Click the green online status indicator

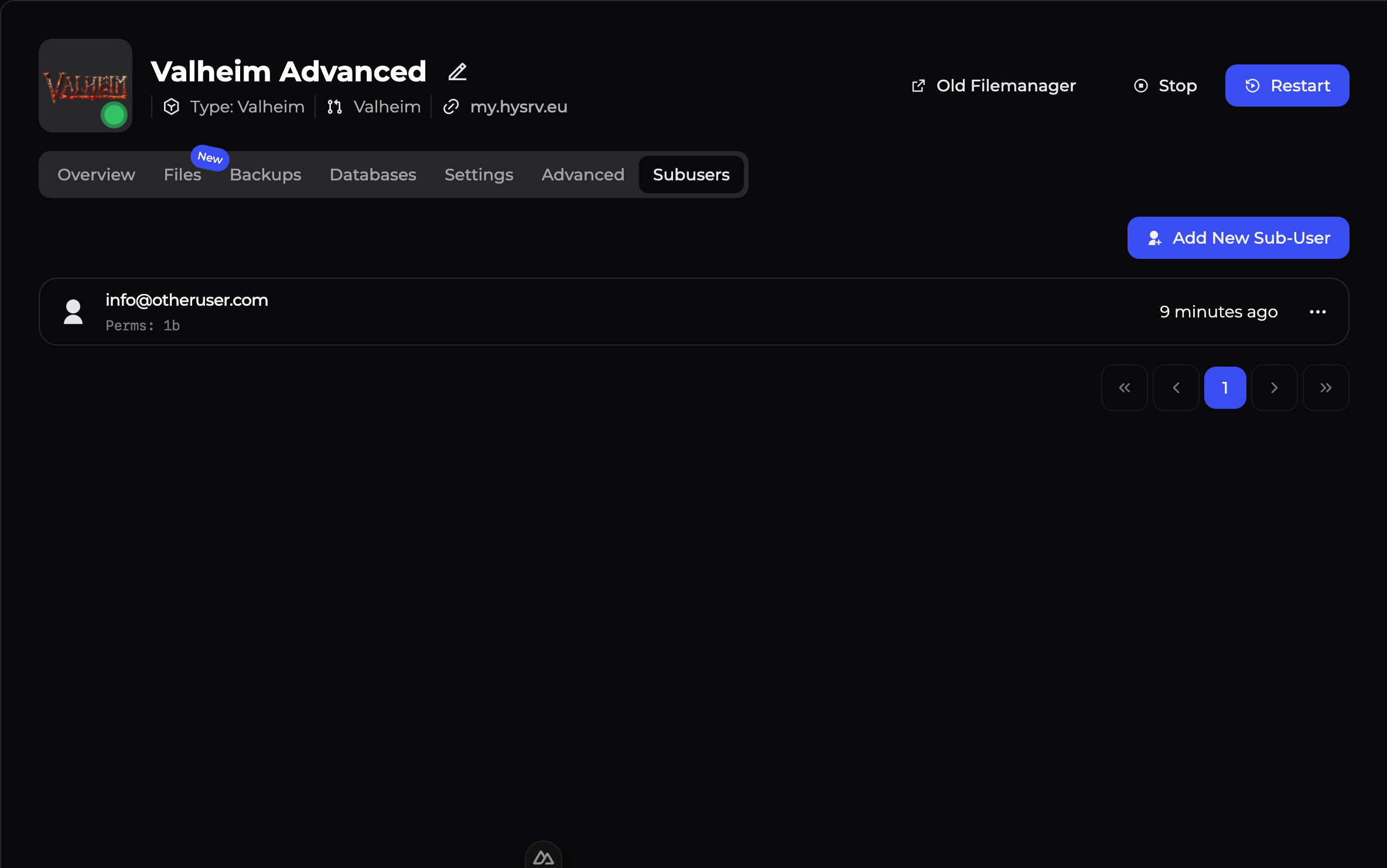(114, 115)
